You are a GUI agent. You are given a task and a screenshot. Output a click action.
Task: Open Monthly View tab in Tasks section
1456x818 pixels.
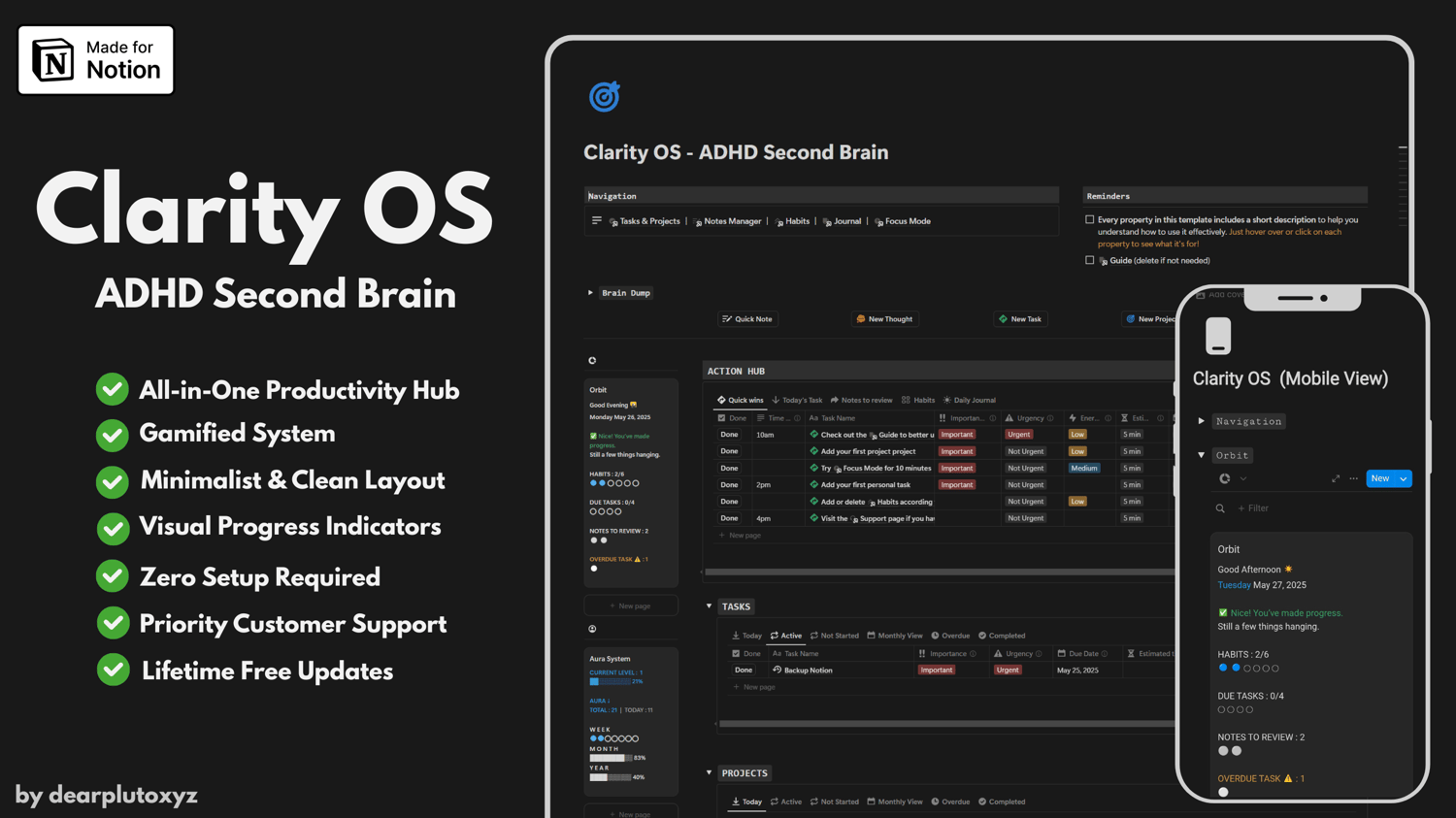[x=895, y=636]
